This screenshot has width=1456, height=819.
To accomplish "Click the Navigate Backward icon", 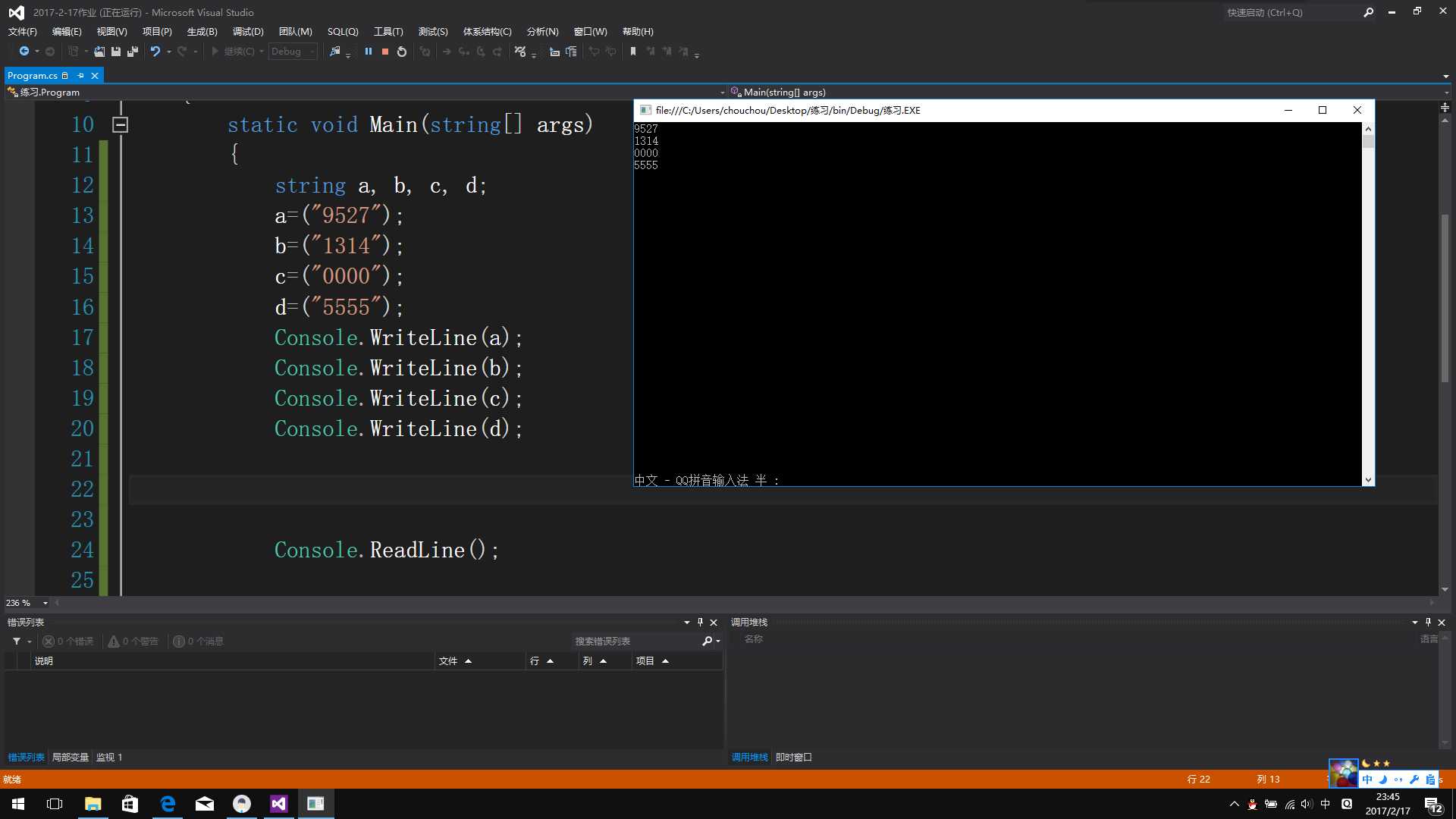I will click(24, 52).
